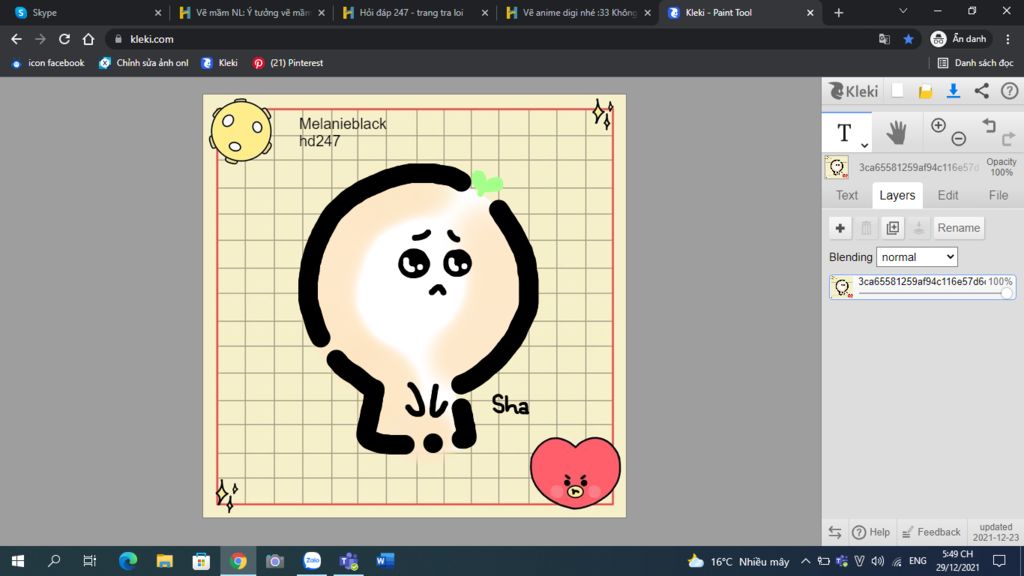This screenshot has height=576, width=1024.
Task: Click the current layer preview thumbnail
Action: pos(837,167)
